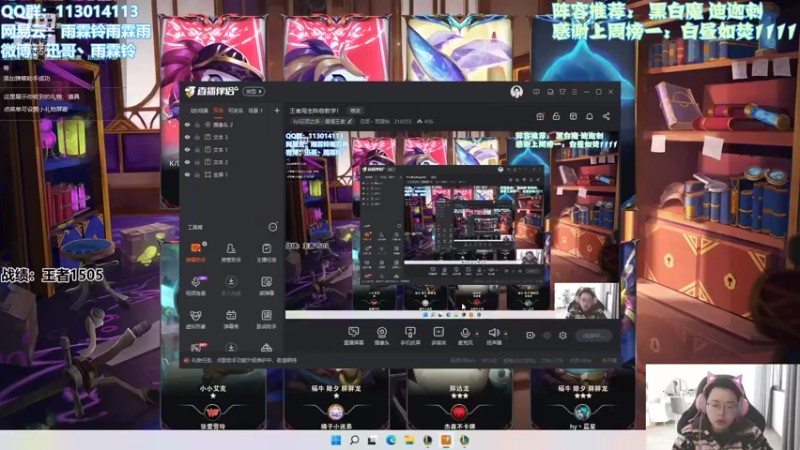Lock the 摄像头 2 layer
The height and width of the screenshot is (450, 800).
(197, 124)
